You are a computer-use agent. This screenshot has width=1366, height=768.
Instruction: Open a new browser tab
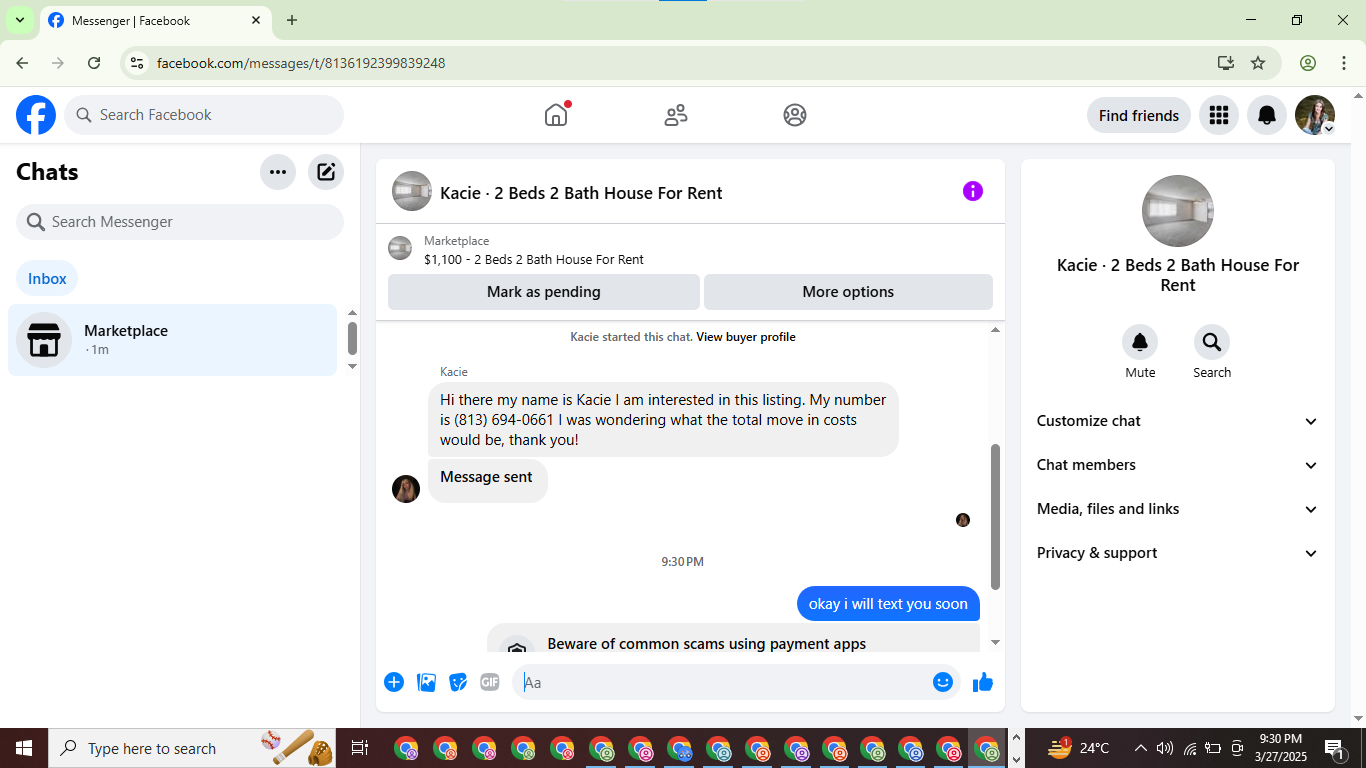click(x=292, y=20)
